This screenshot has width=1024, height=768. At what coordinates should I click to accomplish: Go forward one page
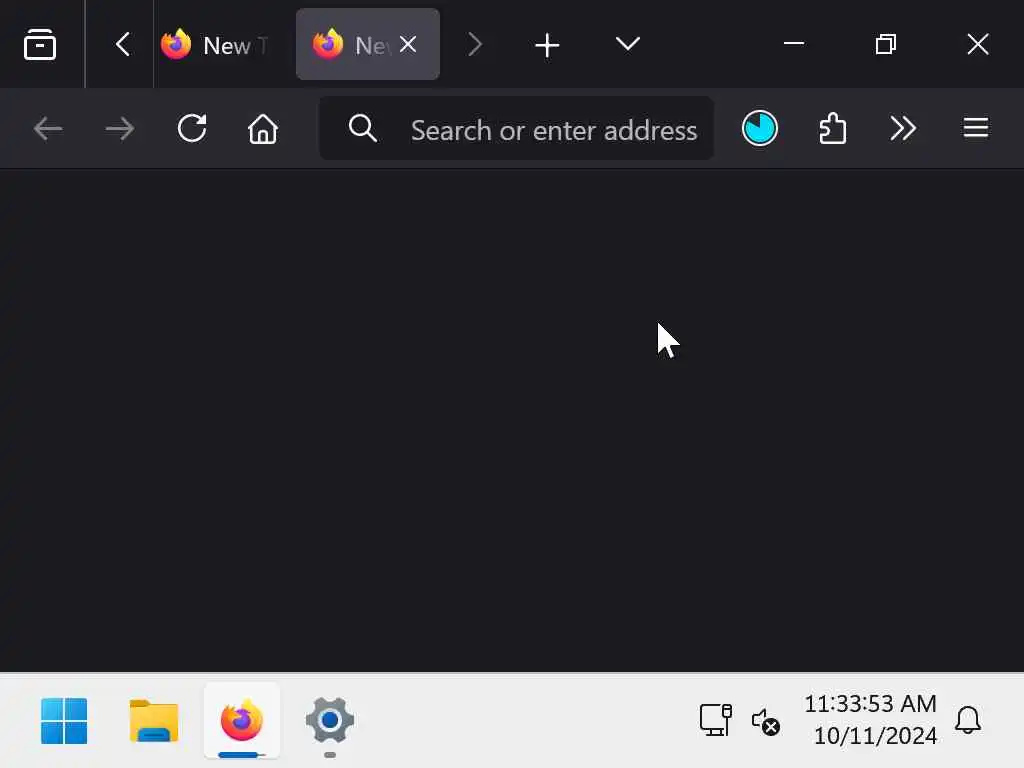click(120, 128)
